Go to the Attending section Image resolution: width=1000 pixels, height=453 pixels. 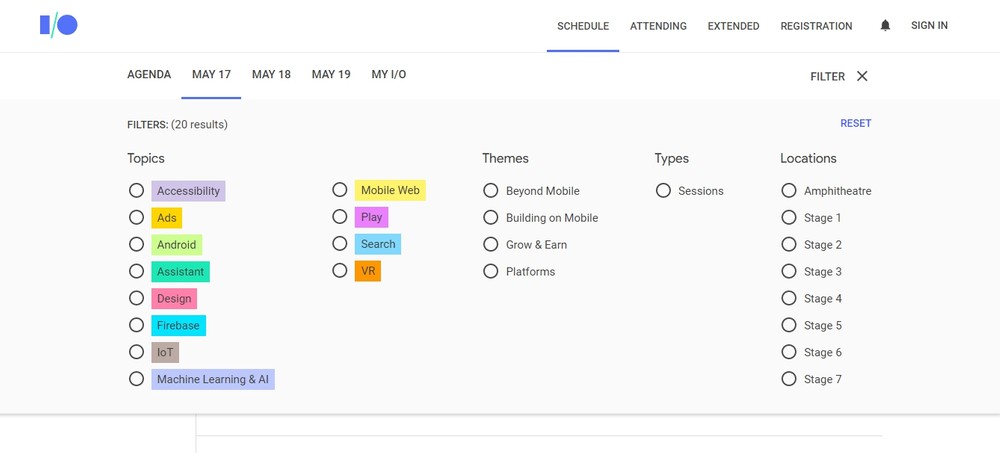coord(658,26)
